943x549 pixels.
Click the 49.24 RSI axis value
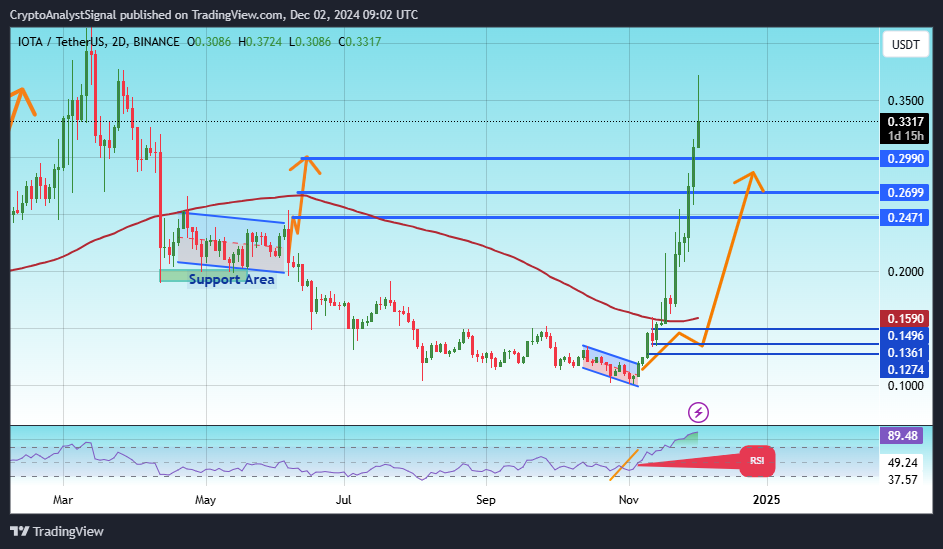903,462
